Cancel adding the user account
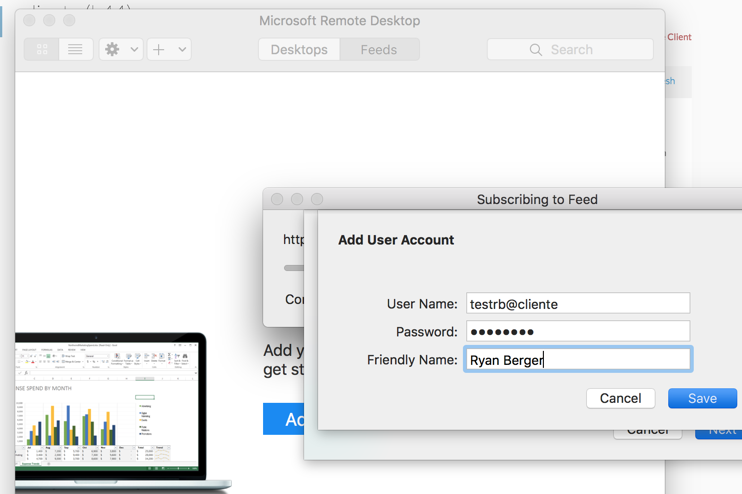This screenshot has height=494, width=742. pyautogui.click(x=620, y=398)
